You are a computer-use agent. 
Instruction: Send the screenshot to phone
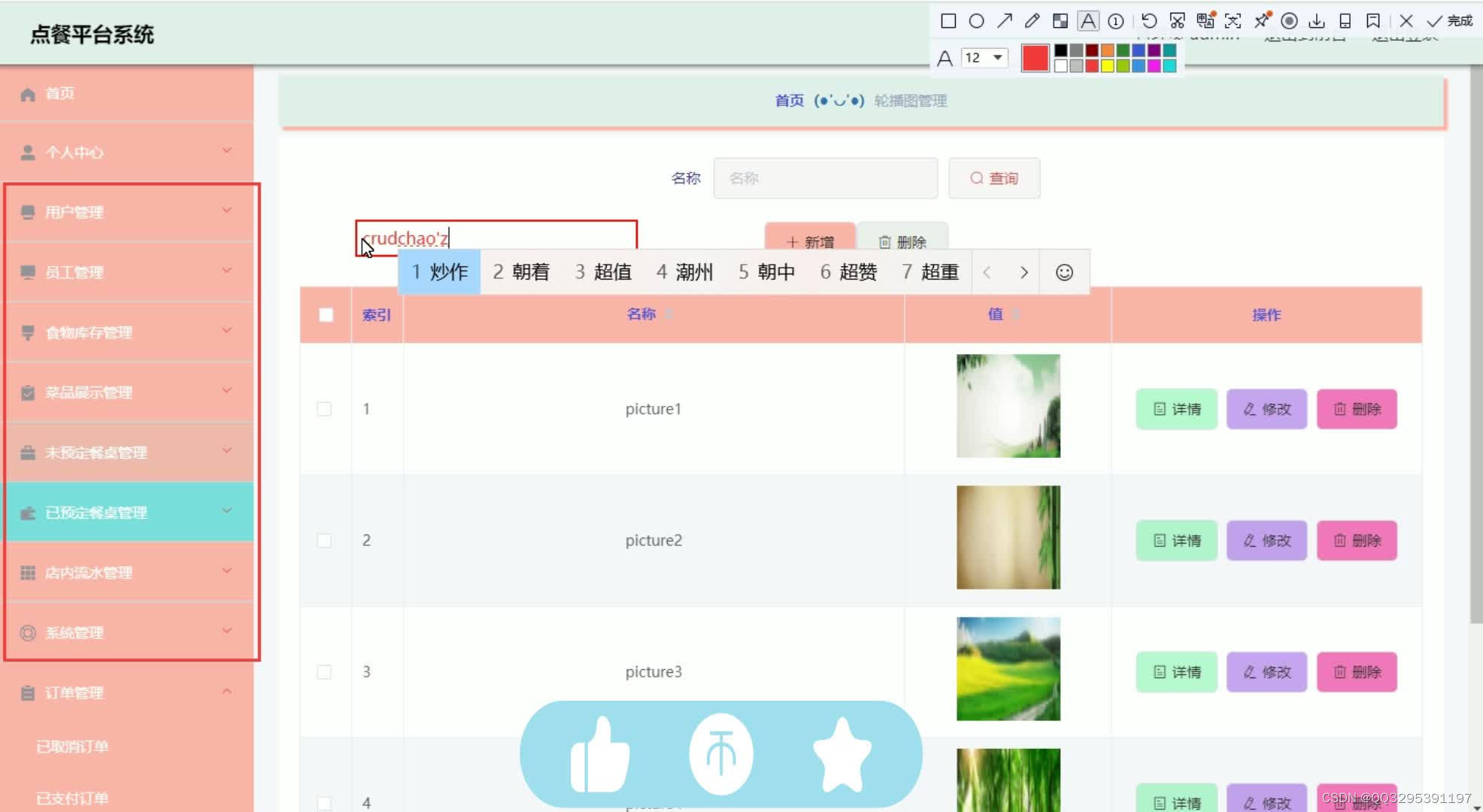(1345, 21)
